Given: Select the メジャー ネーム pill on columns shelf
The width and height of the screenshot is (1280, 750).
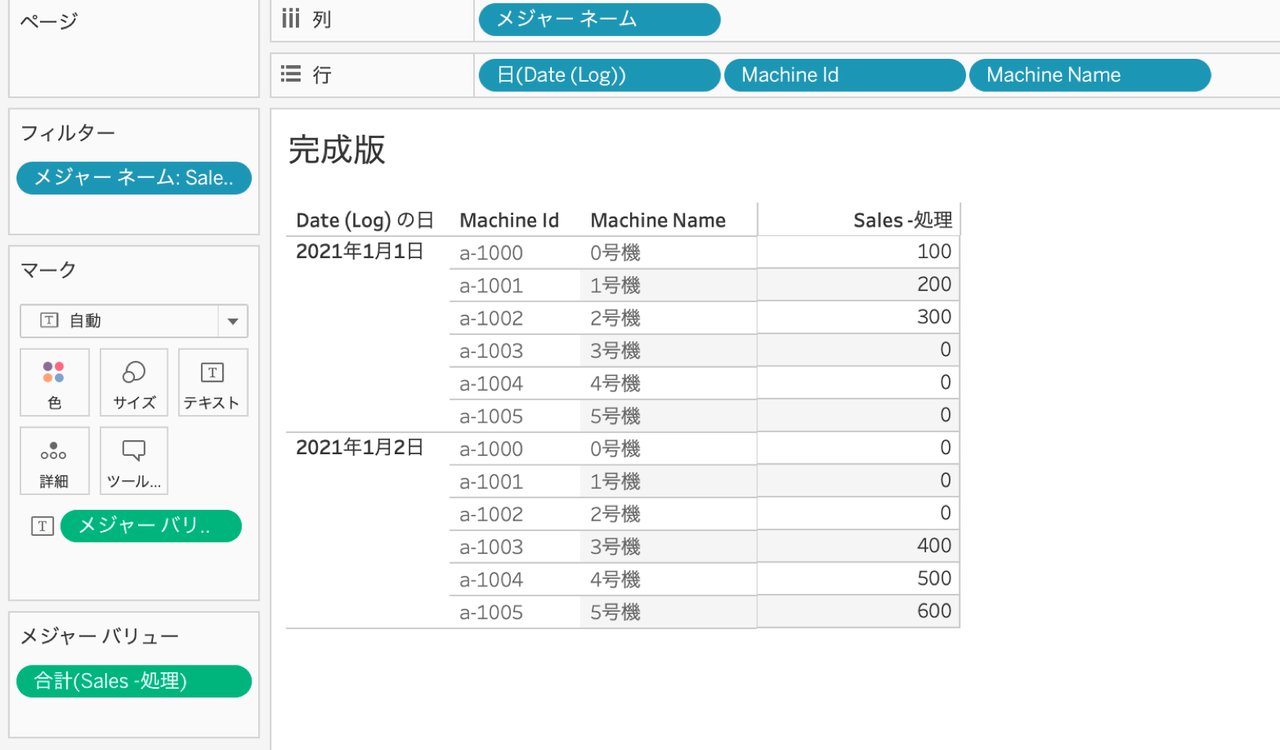Looking at the screenshot, I should pyautogui.click(x=599, y=19).
